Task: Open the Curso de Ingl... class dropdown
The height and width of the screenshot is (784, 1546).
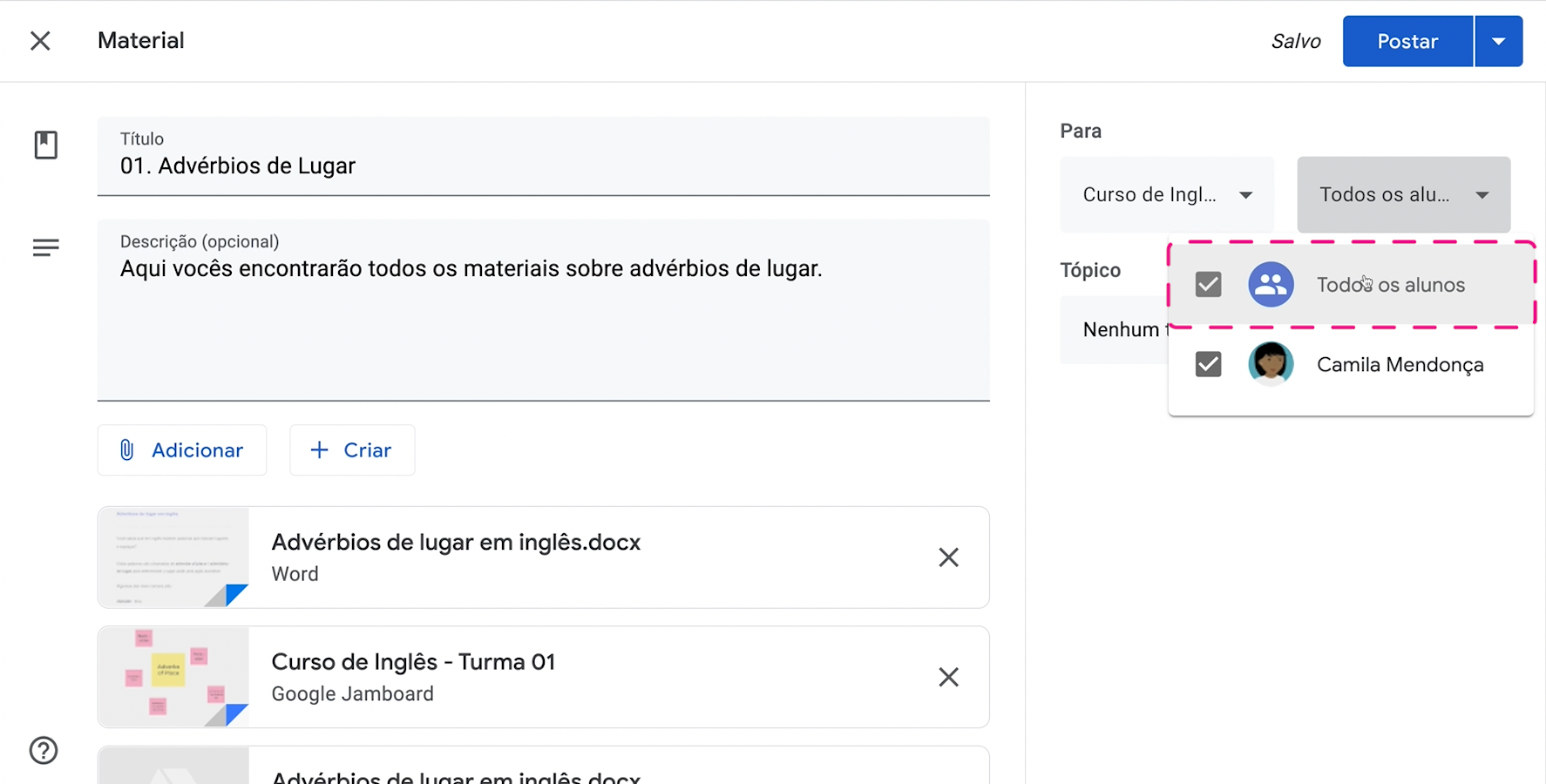Action: [1167, 195]
